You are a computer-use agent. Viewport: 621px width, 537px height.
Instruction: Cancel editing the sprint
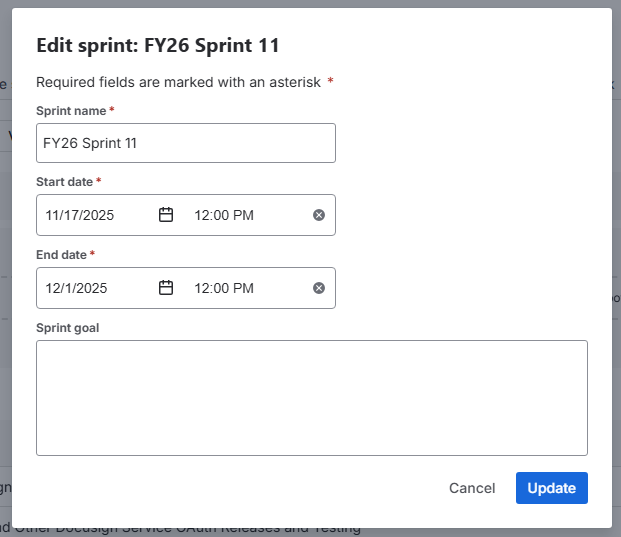[472, 488]
